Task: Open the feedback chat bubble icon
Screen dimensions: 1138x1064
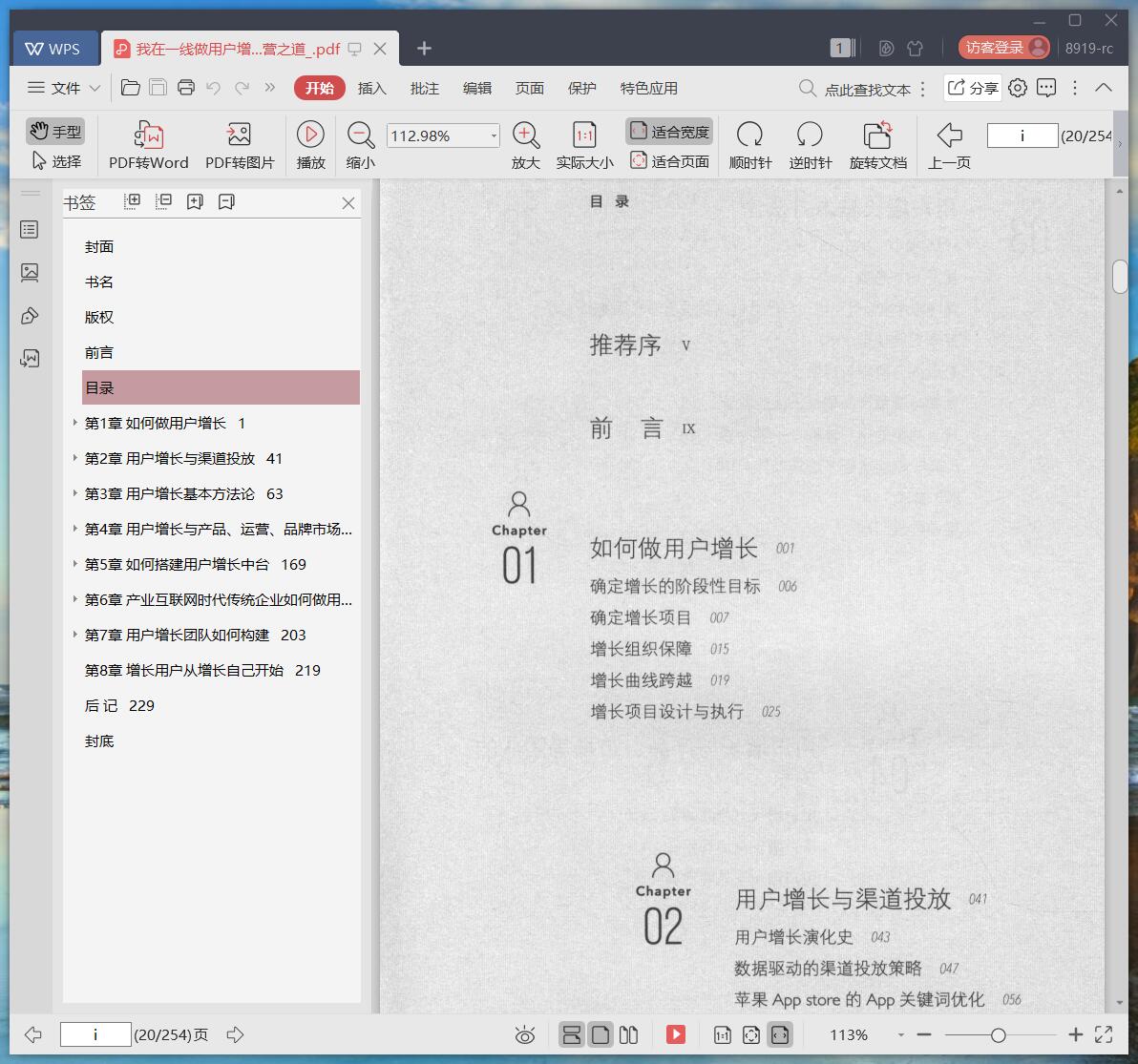Action: click(x=1045, y=88)
